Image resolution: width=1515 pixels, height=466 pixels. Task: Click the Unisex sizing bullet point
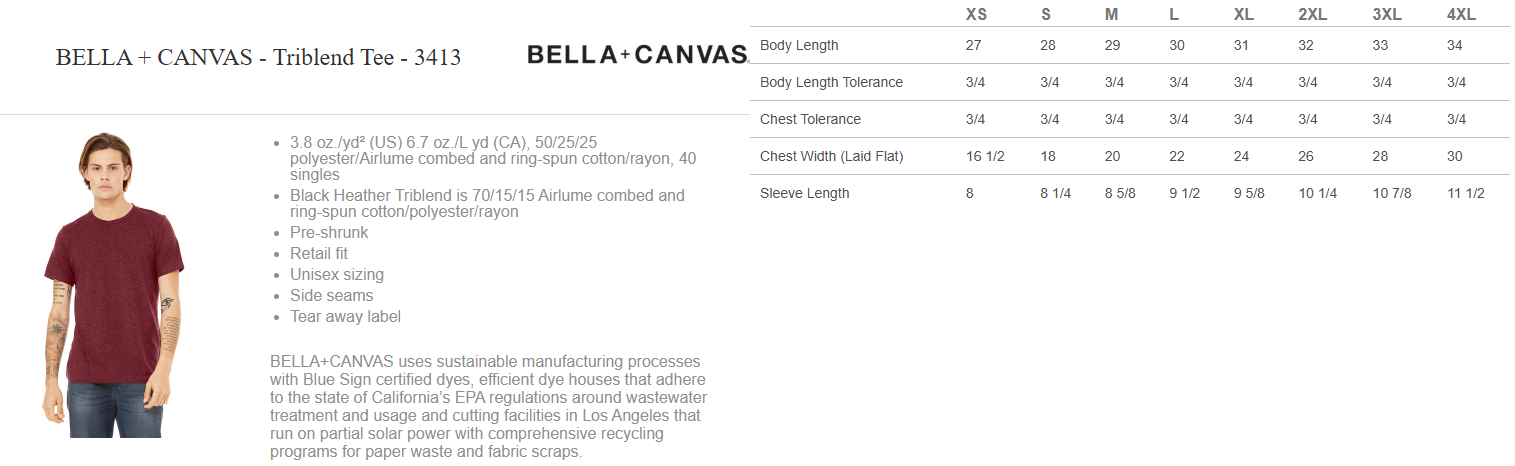click(337, 275)
